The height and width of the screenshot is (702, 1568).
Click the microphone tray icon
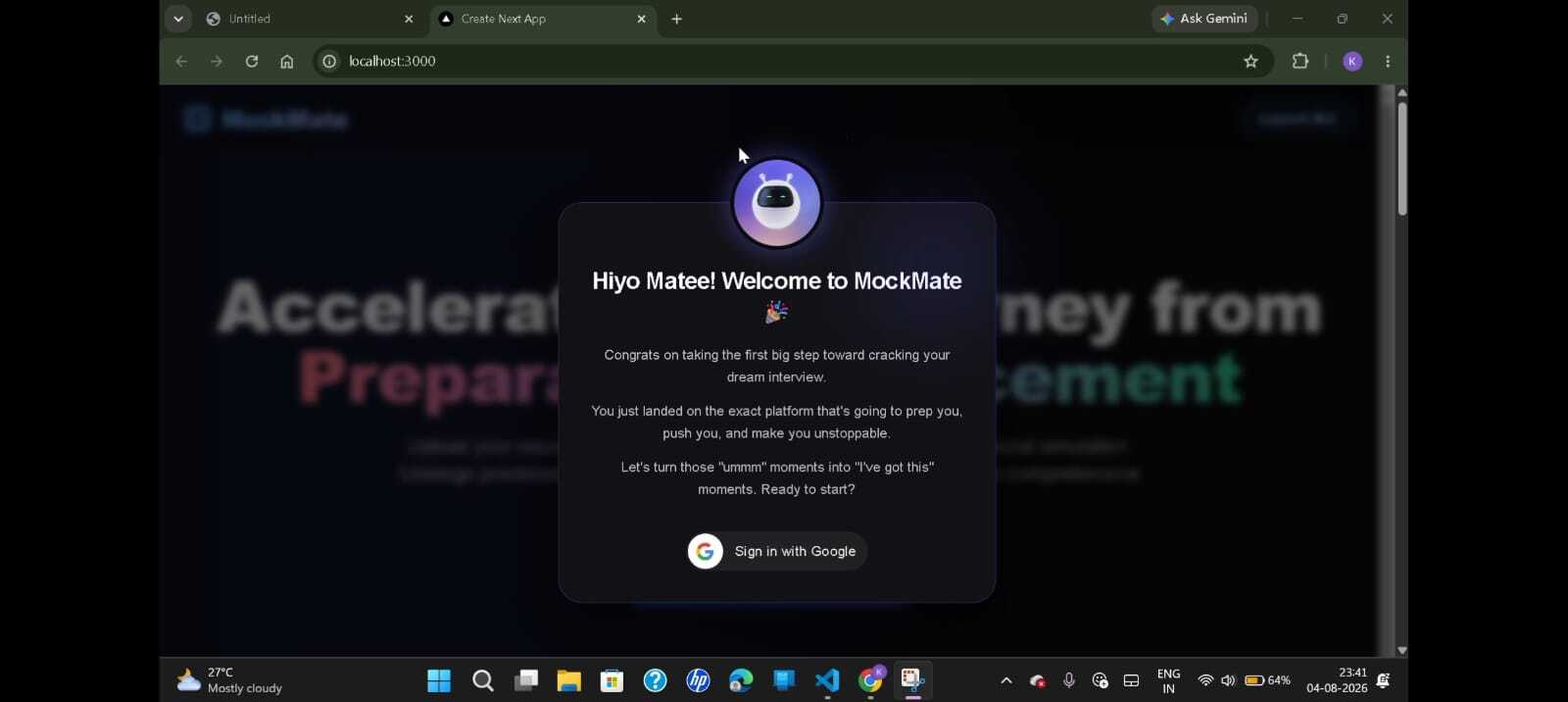(1069, 680)
